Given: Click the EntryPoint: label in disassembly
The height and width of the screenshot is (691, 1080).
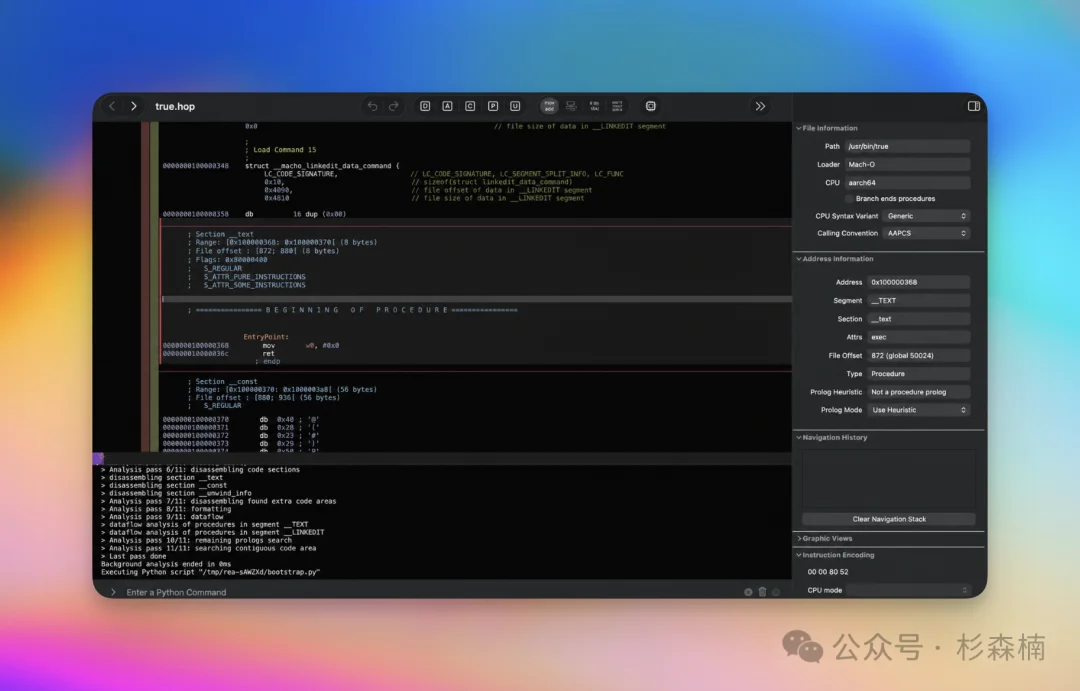Looking at the screenshot, I should tap(266, 337).
